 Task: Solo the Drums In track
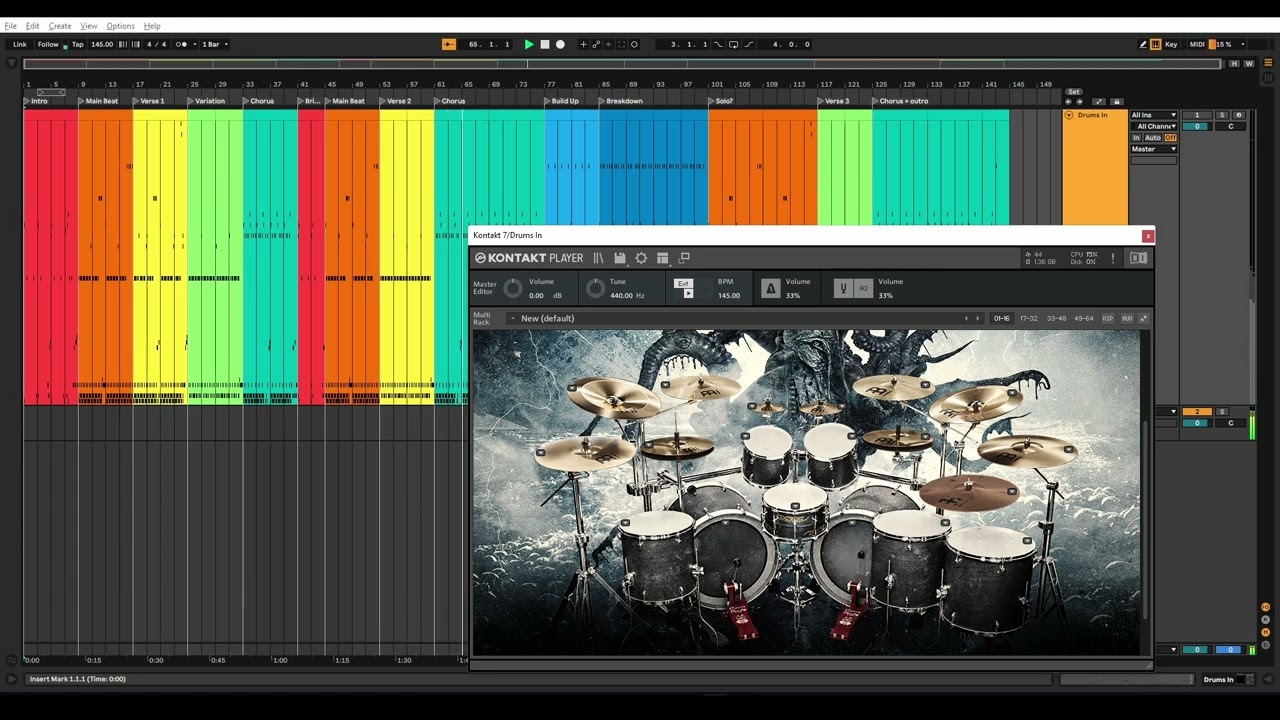(1222, 115)
